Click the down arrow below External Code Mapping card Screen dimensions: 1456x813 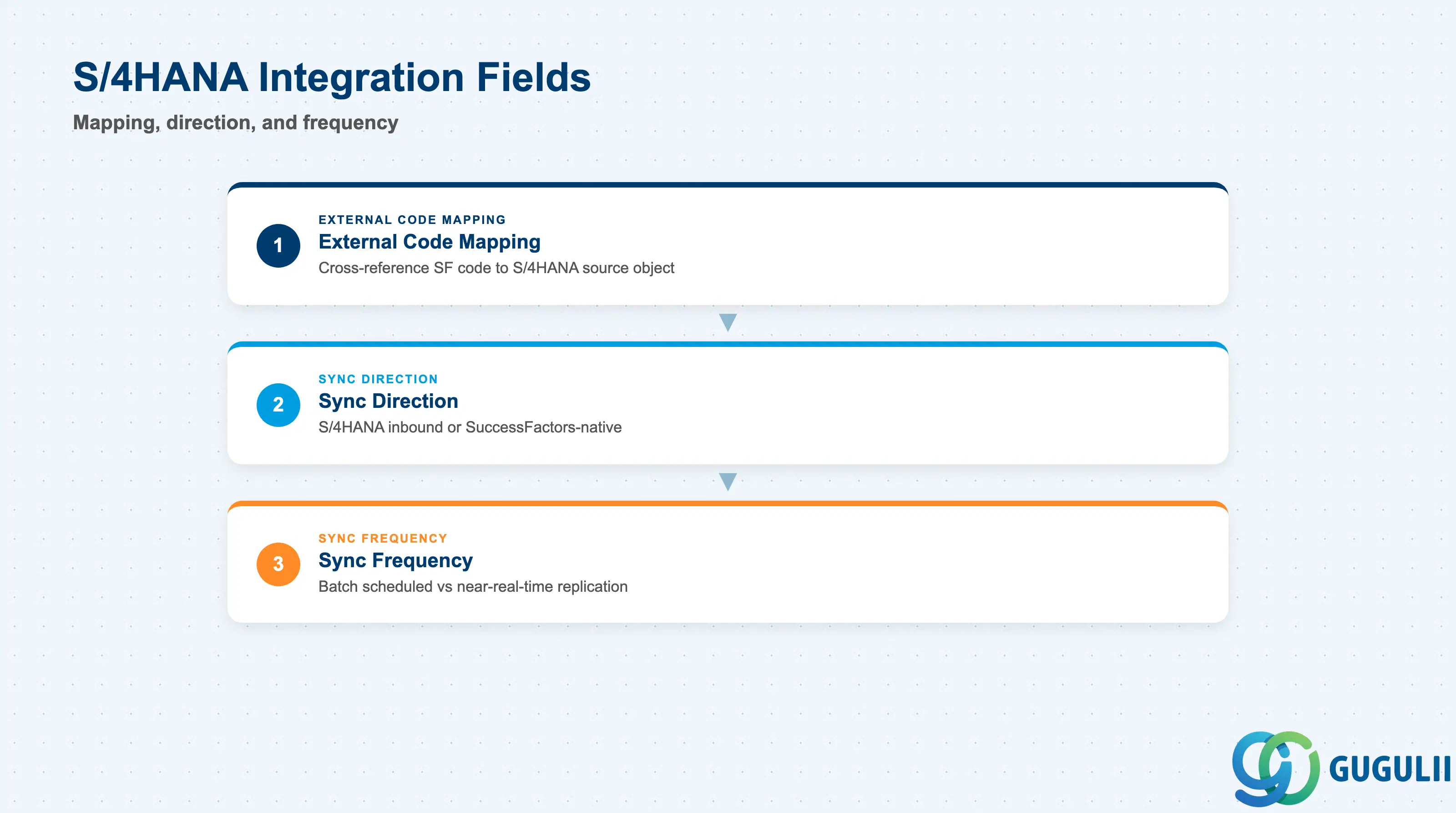coord(728,322)
